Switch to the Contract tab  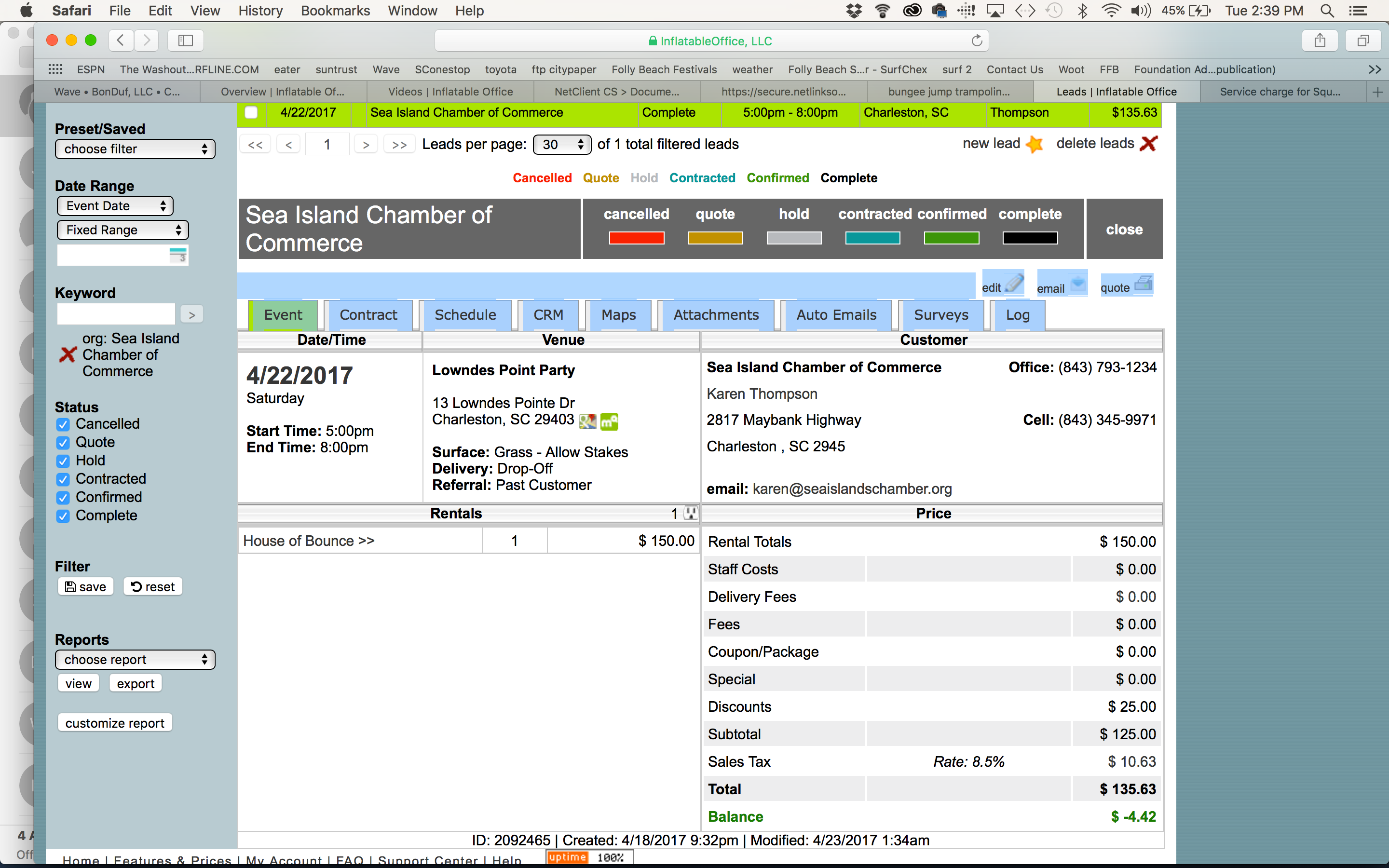(368, 315)
